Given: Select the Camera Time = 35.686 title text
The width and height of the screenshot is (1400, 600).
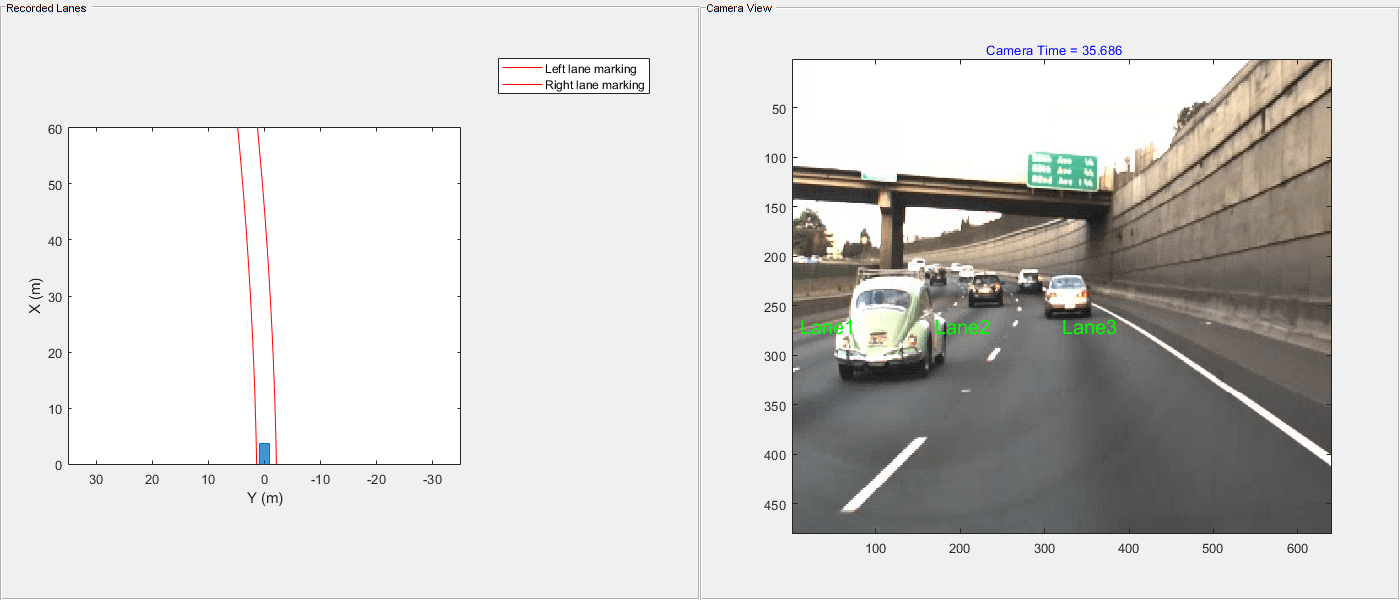Looking at the screenshot, I should pyautogui.click(x=1052, y=50).
